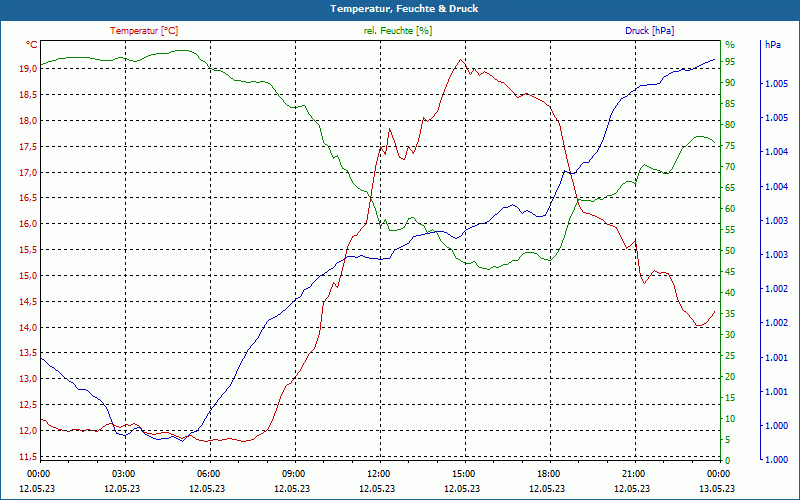
Task: Click the green "65" humidity axis value
Action: pyautogui.click(x=730, y=188)
